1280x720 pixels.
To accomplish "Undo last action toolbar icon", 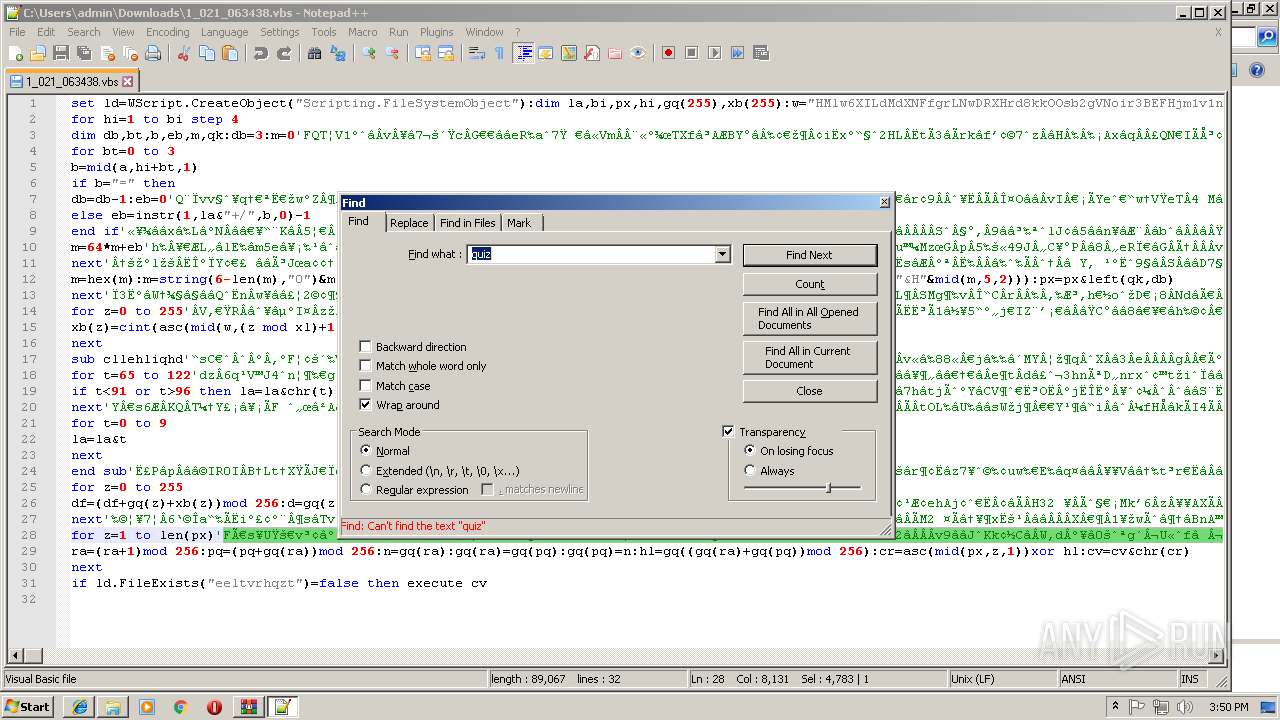I will 261,53.
